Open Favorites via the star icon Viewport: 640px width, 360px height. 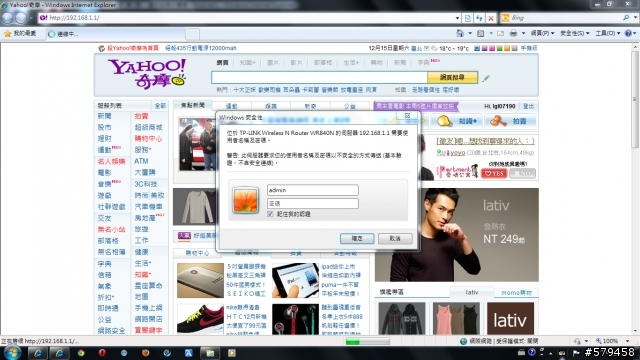point(7,33)
